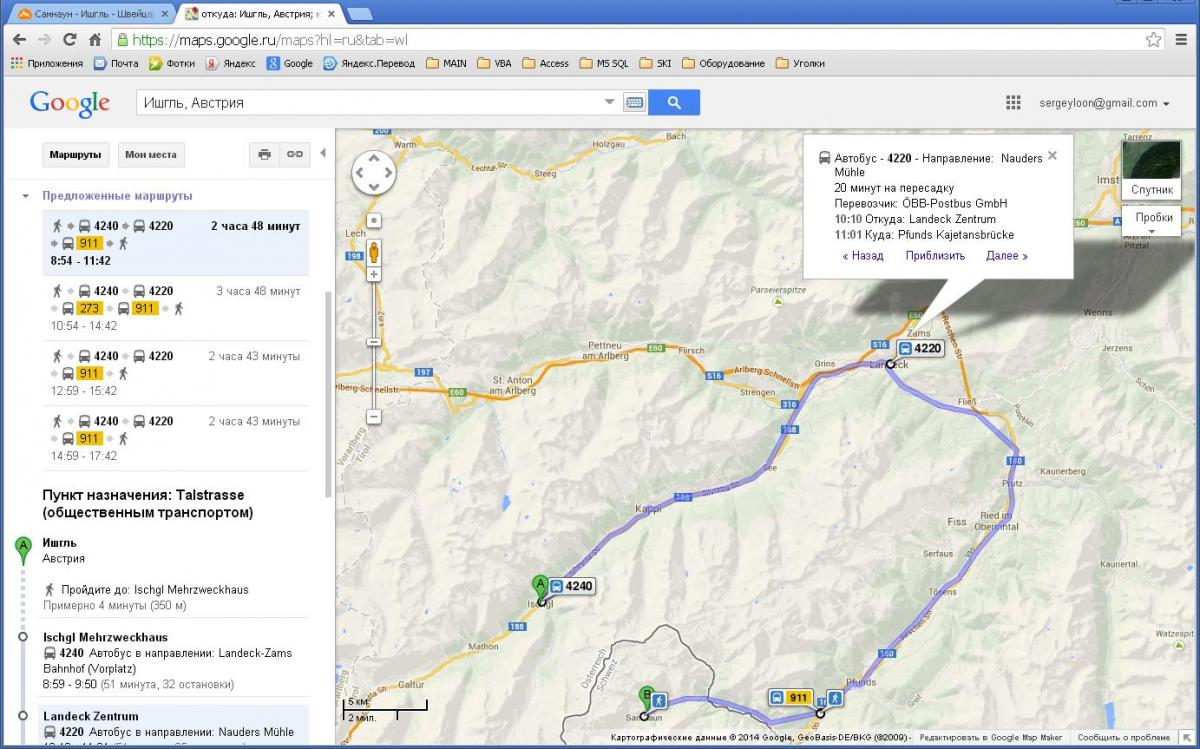Image resolution: width=1200 pixels, height=749 pixels.
Task: Open the on-screen keyboard icon in search
Action: click(x=634, y=102)
